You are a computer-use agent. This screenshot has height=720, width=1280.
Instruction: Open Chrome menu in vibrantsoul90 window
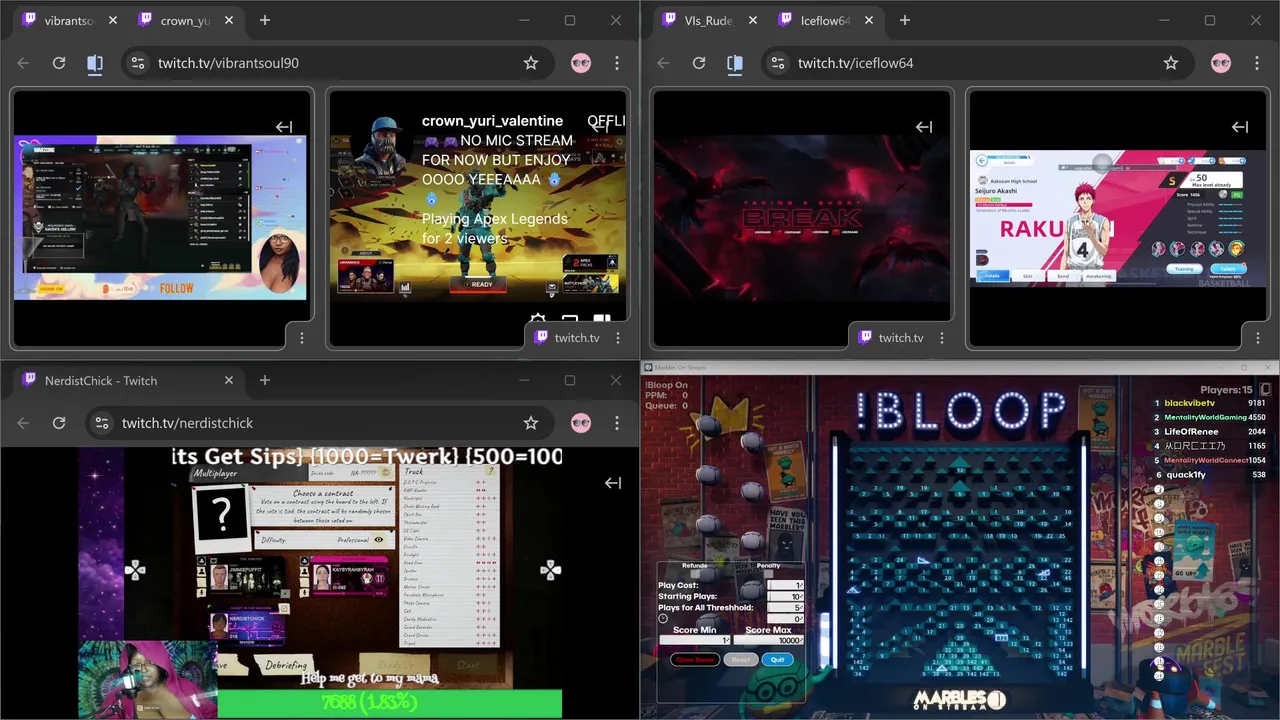[617, 63]
